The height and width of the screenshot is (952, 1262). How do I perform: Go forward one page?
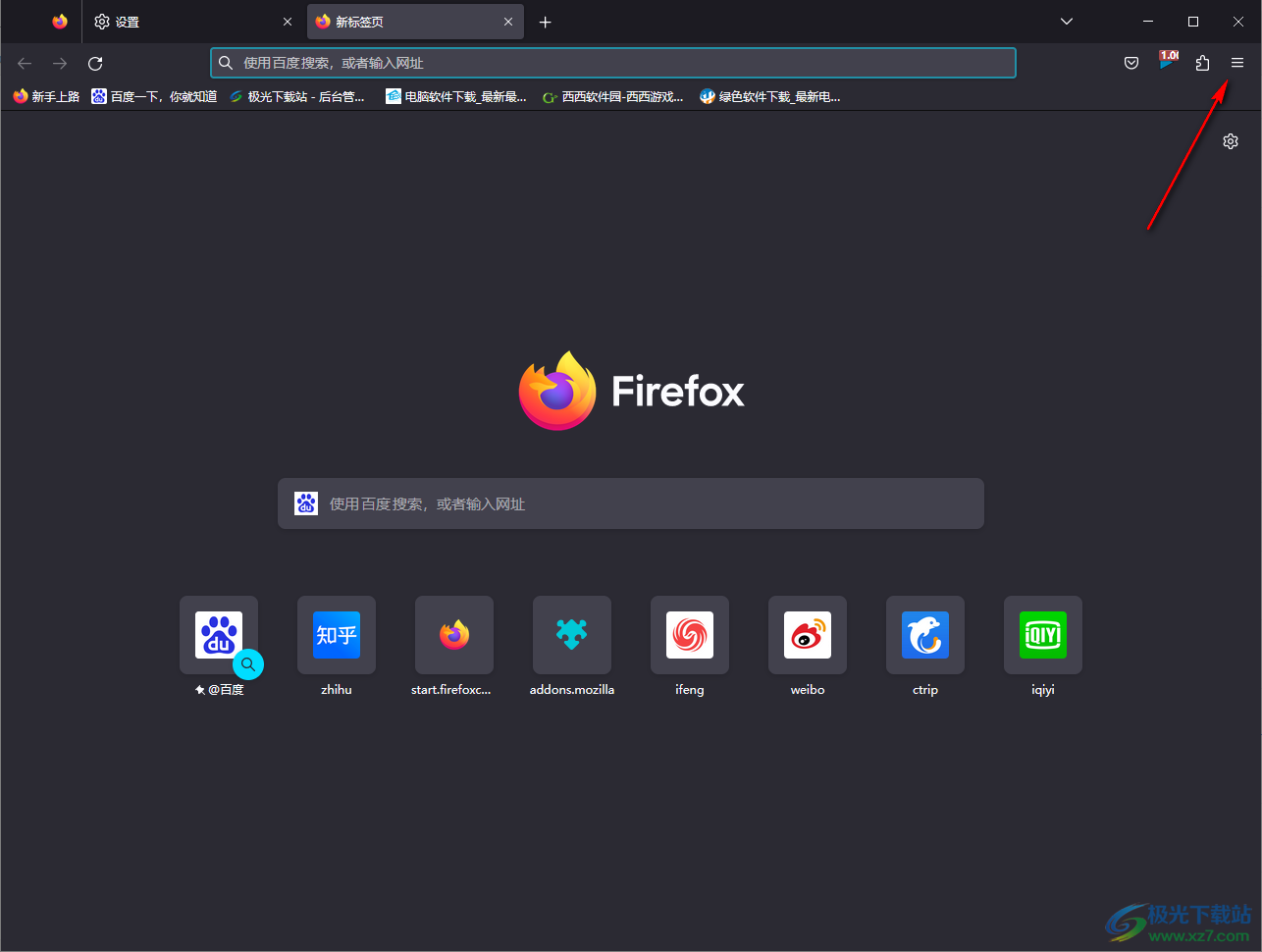pyautogui.click(x=60, y=63)
